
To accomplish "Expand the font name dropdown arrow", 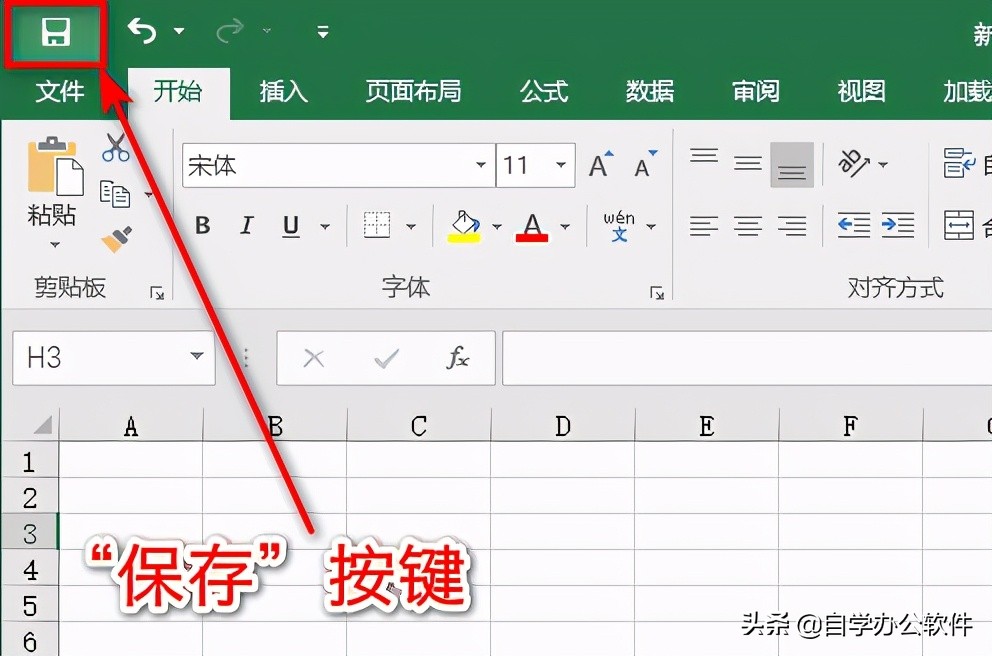I will (481, 165).
